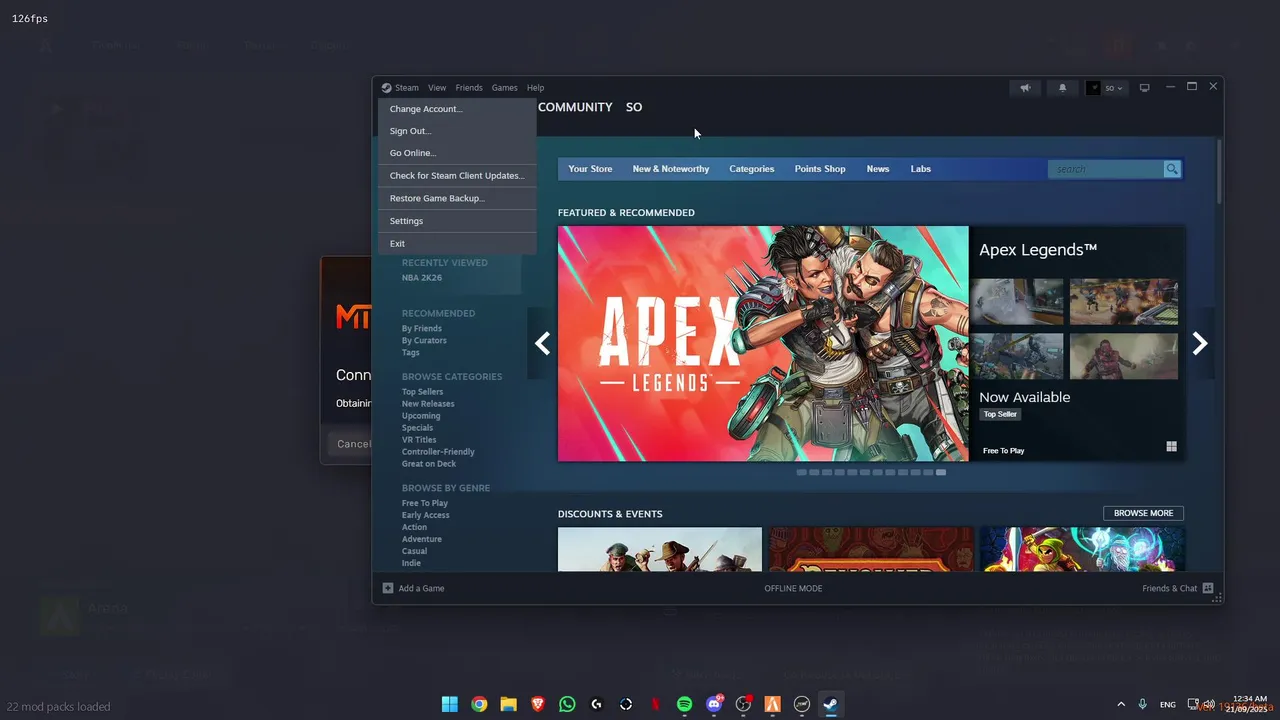Launch Chrome from taskbar
Viewport: 1280px width, 720px height.
click(479, 704)
